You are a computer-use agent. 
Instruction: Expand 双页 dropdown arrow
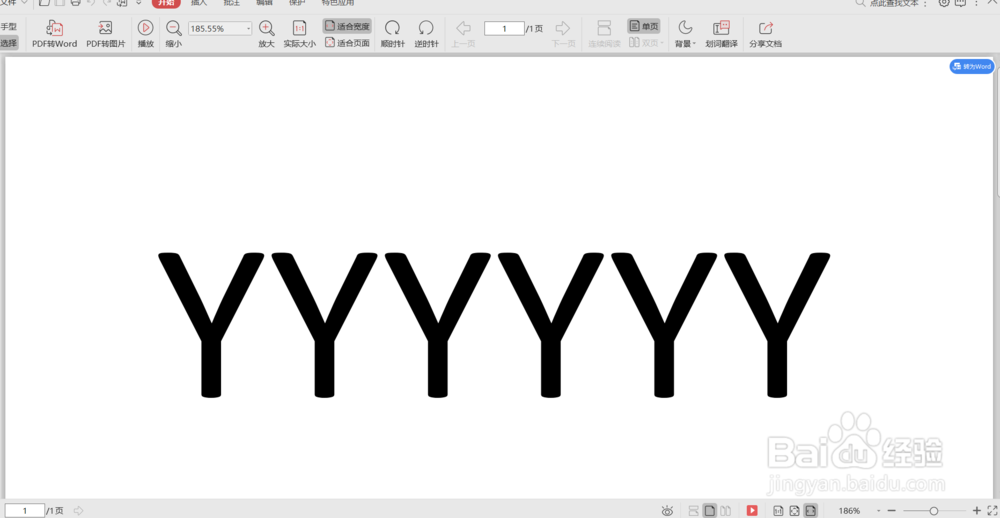click(661, 43)
